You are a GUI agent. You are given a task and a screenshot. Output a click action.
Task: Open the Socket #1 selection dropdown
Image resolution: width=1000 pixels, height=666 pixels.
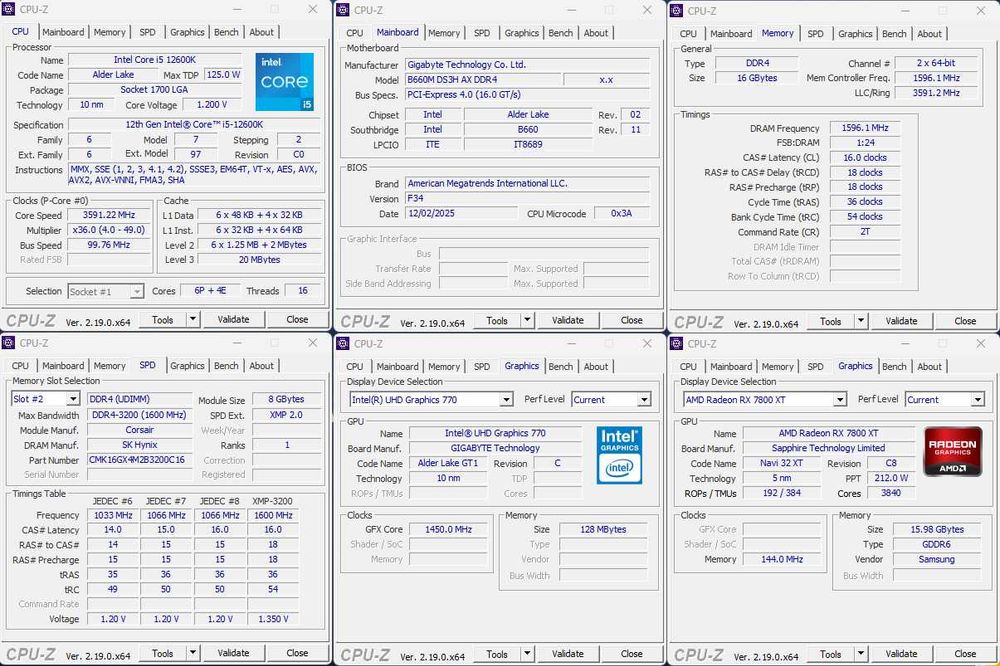(x=136, y=292)
